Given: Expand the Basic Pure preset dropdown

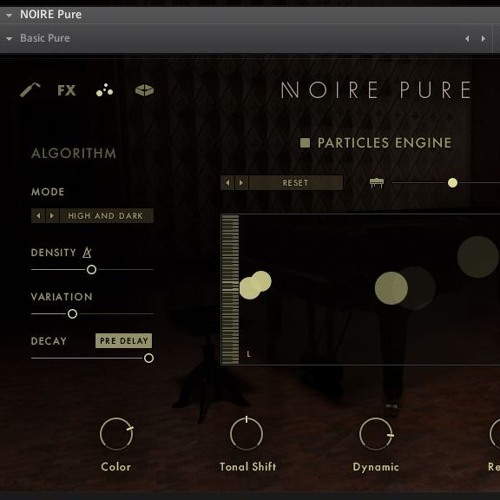Looking at the screenshot, I should (9, 39).
